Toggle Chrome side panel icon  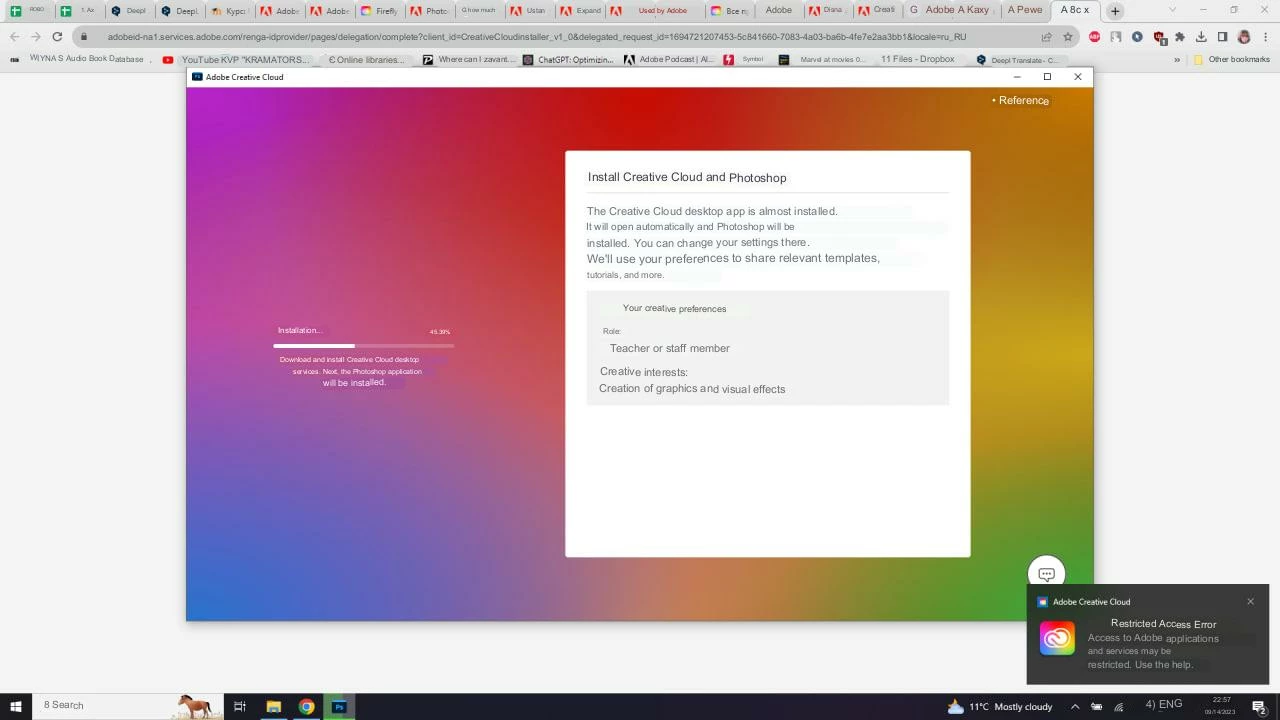tap(1222, 37)
